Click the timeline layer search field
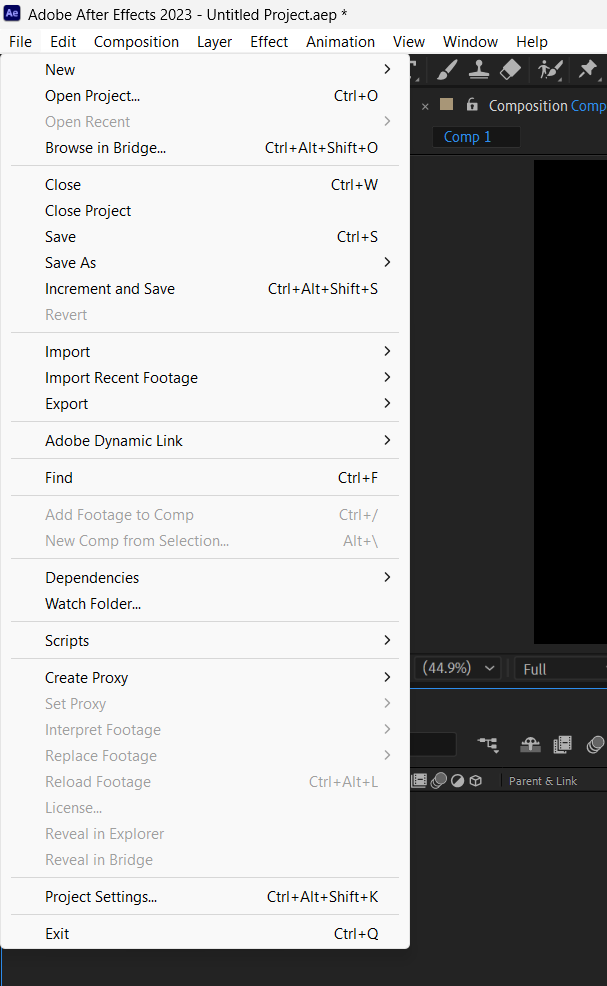Viewport: 607px width, 986px height. click(433, 745)
